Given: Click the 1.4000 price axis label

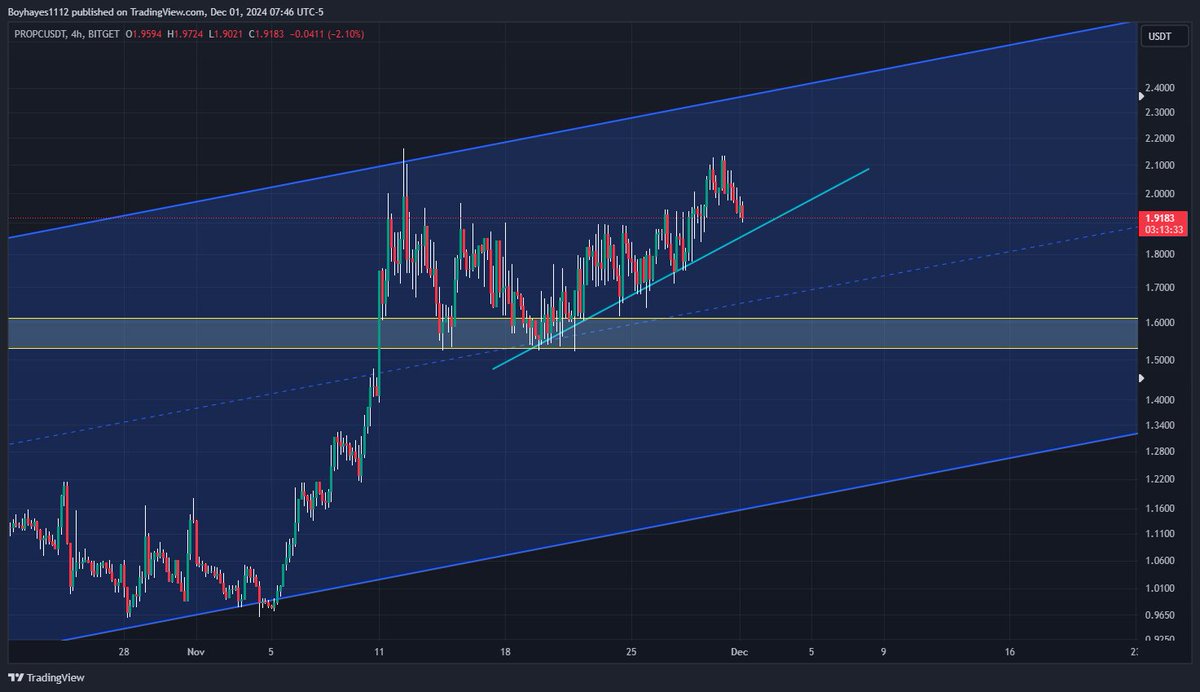Looking at the screenshot, I should coord(1161,400).
